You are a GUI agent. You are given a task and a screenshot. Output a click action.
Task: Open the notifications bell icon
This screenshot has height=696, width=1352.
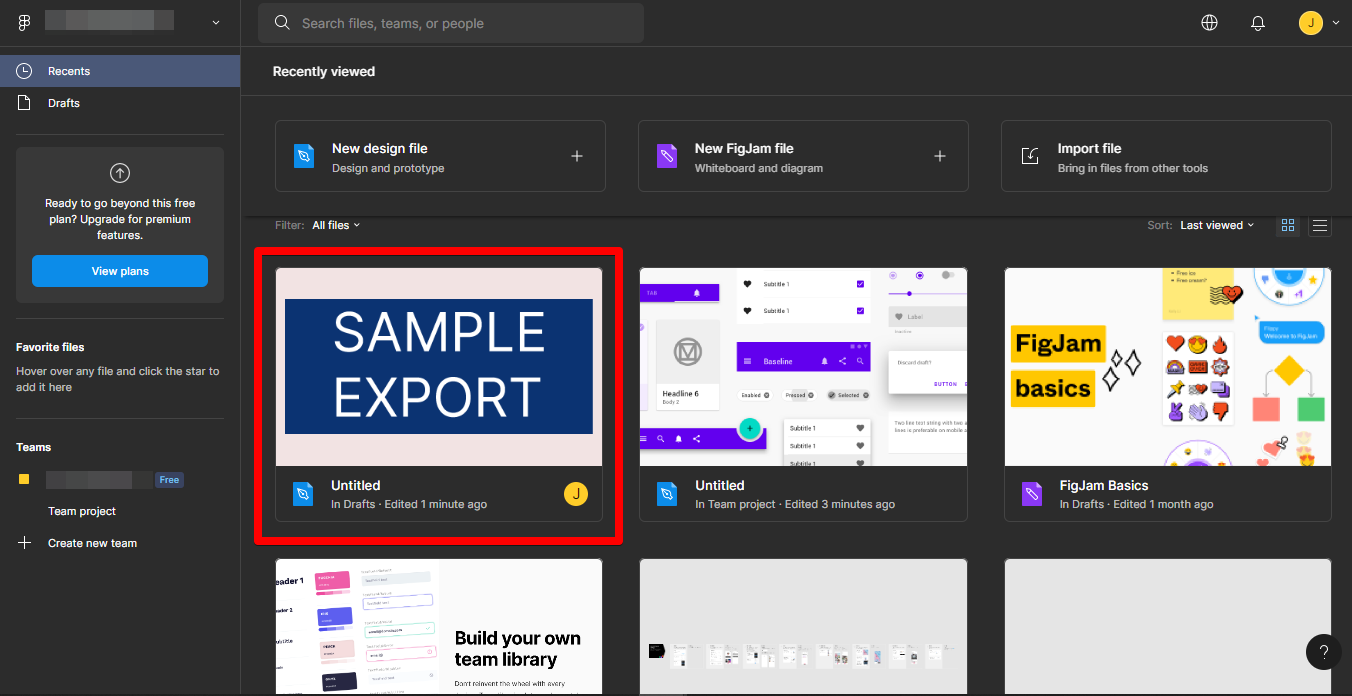click(1258, 23)
